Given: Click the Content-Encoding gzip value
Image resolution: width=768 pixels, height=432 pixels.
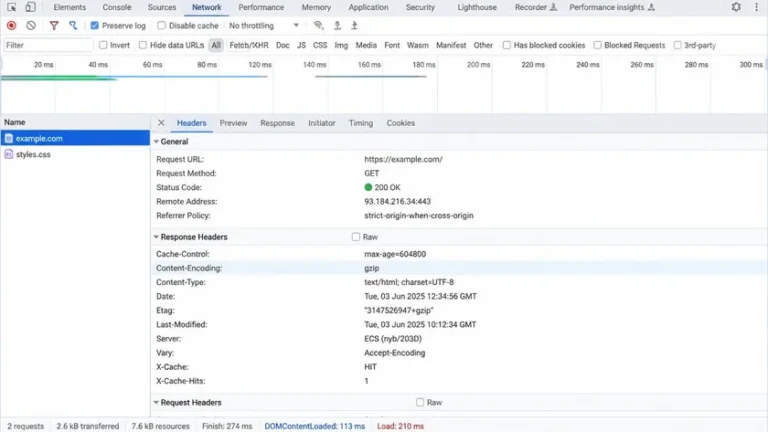Looking at the screenshot, I should [x=372, y=268].
